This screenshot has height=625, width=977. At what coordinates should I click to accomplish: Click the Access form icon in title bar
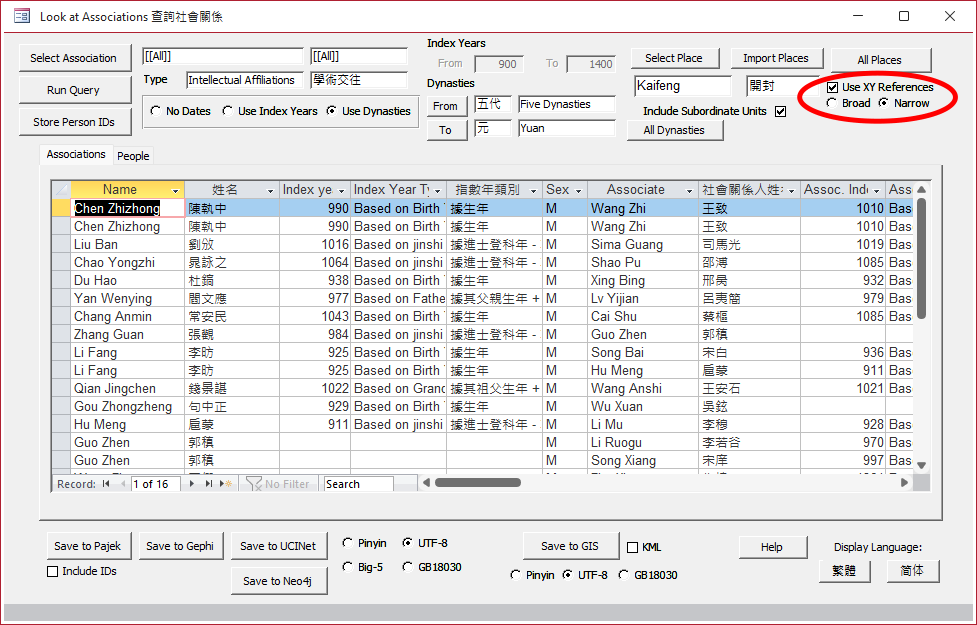[x=21, y=16]
